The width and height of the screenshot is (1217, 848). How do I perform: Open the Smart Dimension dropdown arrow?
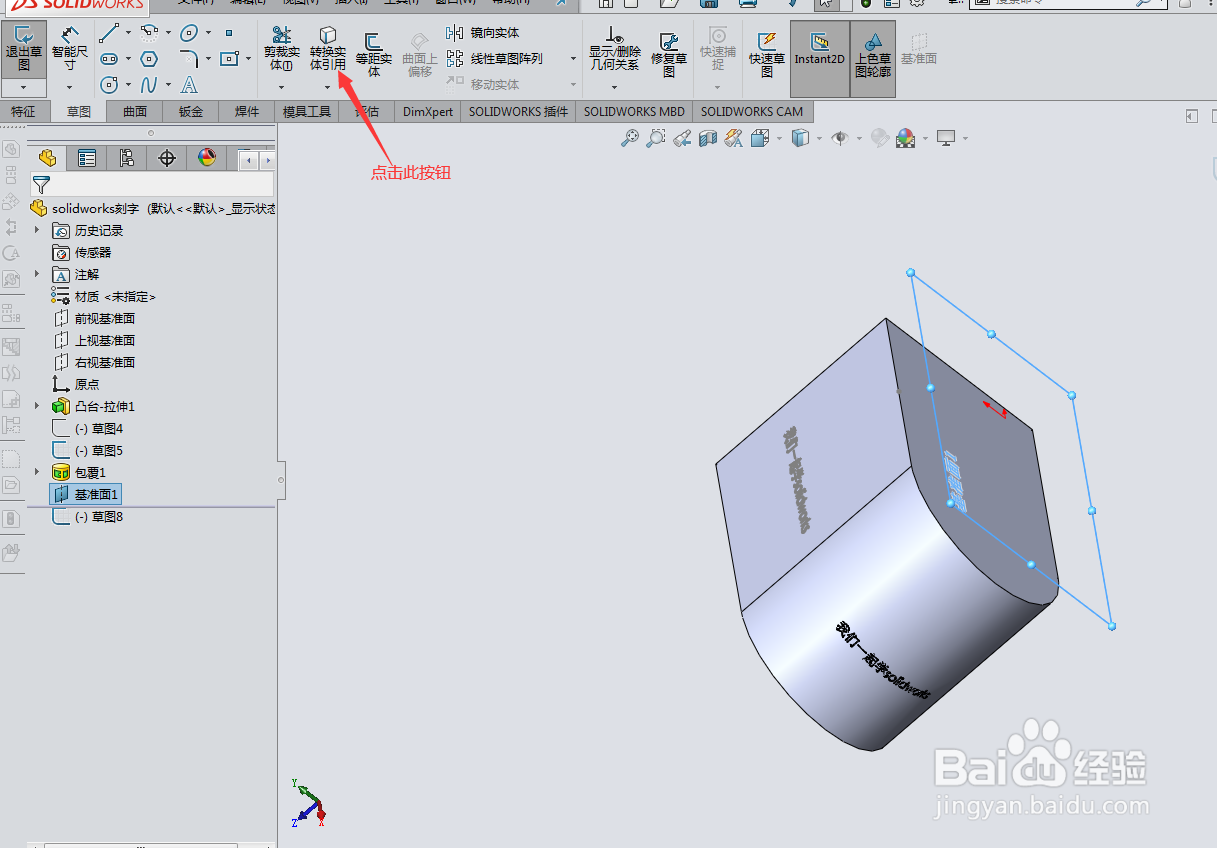[70, 88]
